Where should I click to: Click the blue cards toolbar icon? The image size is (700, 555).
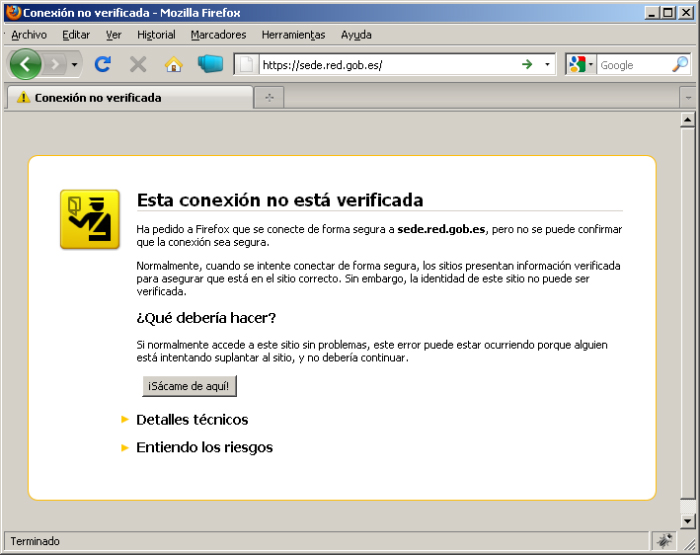tap(210, 64)
